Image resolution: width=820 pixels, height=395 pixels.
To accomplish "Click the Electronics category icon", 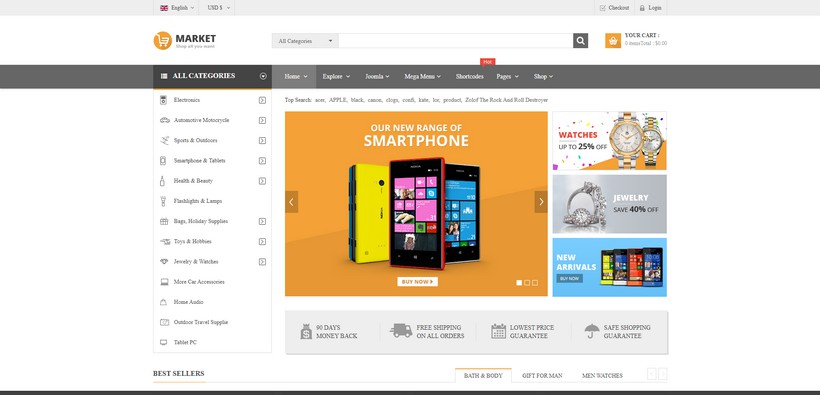I will pos(163,100).
